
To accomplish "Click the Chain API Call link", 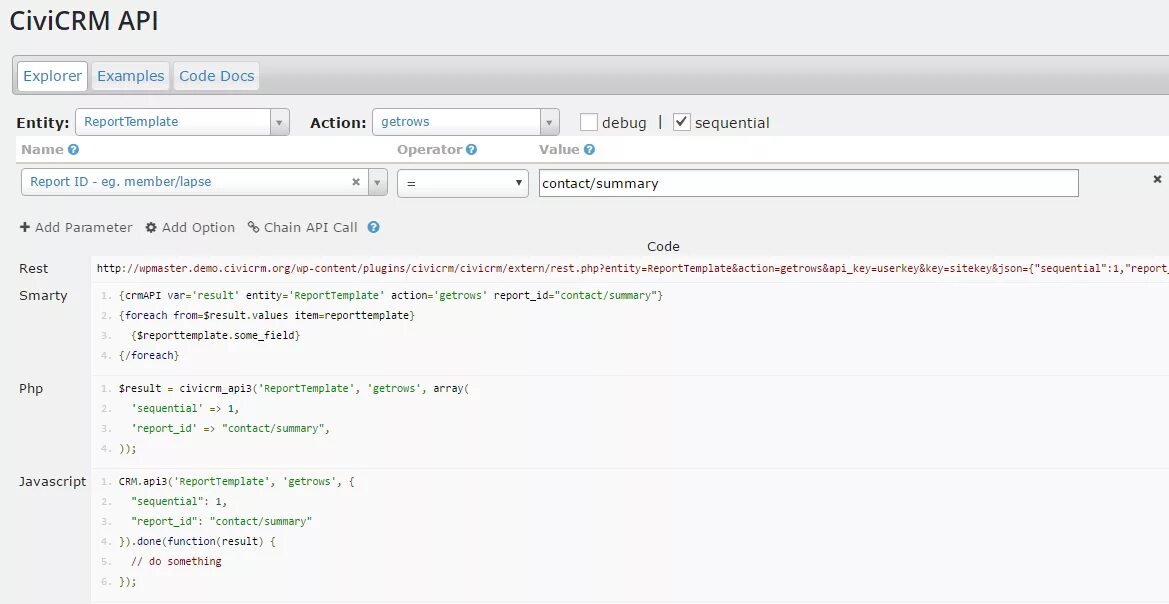I will (x=303, y=227).
